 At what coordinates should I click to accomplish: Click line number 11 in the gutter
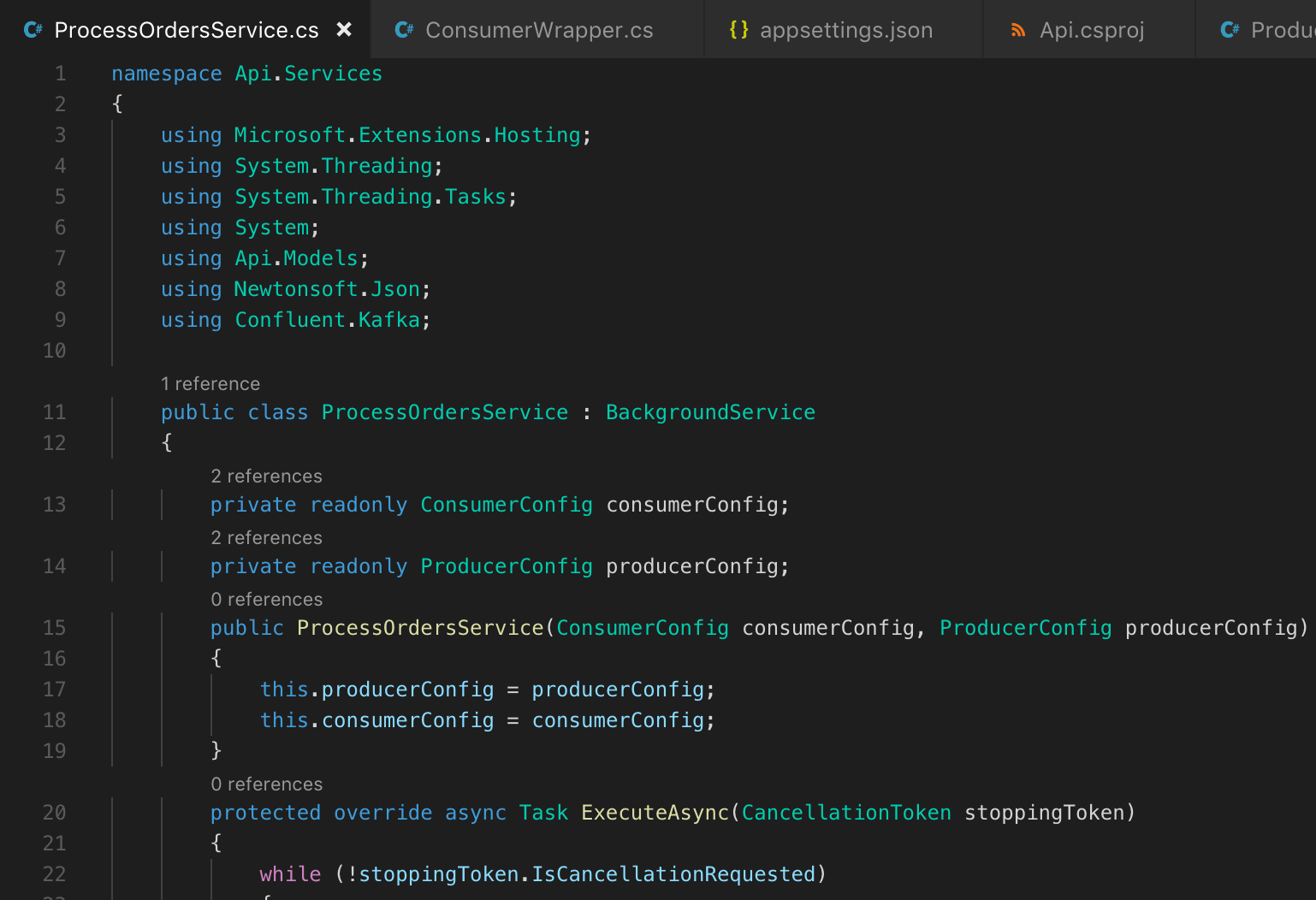54,412
